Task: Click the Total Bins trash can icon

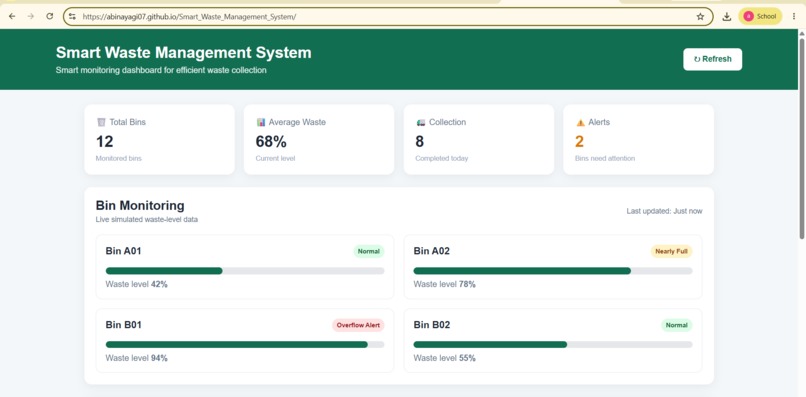Action: (x=101, y=122)
